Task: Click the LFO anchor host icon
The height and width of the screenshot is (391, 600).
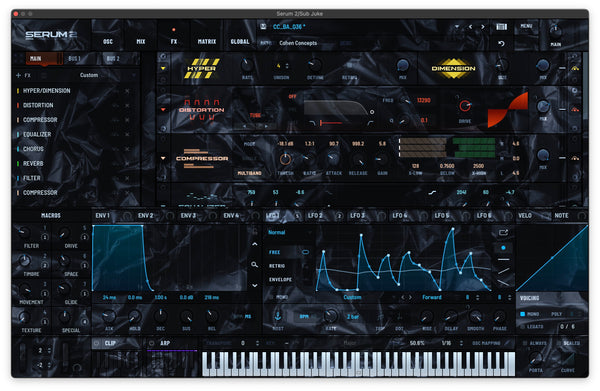Action: pyautogui.click(x=278, y=316)
